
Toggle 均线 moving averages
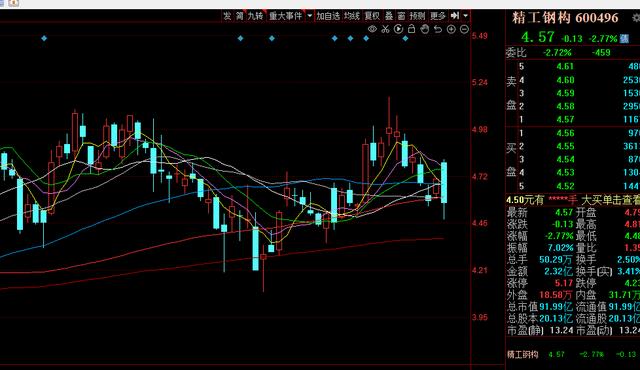pos(352,16)
